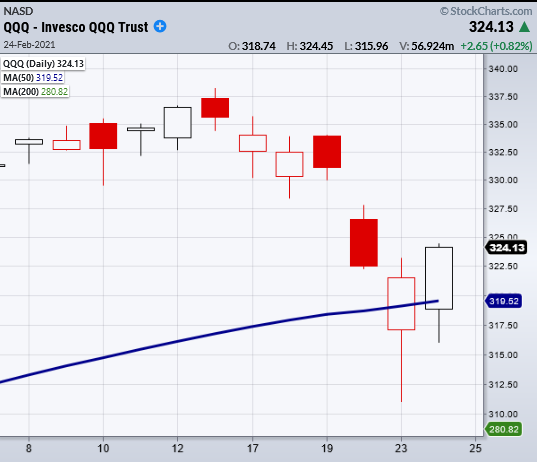Click date label 17 on the time axis
The height and width of the screenshot is (462, 537).
pos(252,448)
